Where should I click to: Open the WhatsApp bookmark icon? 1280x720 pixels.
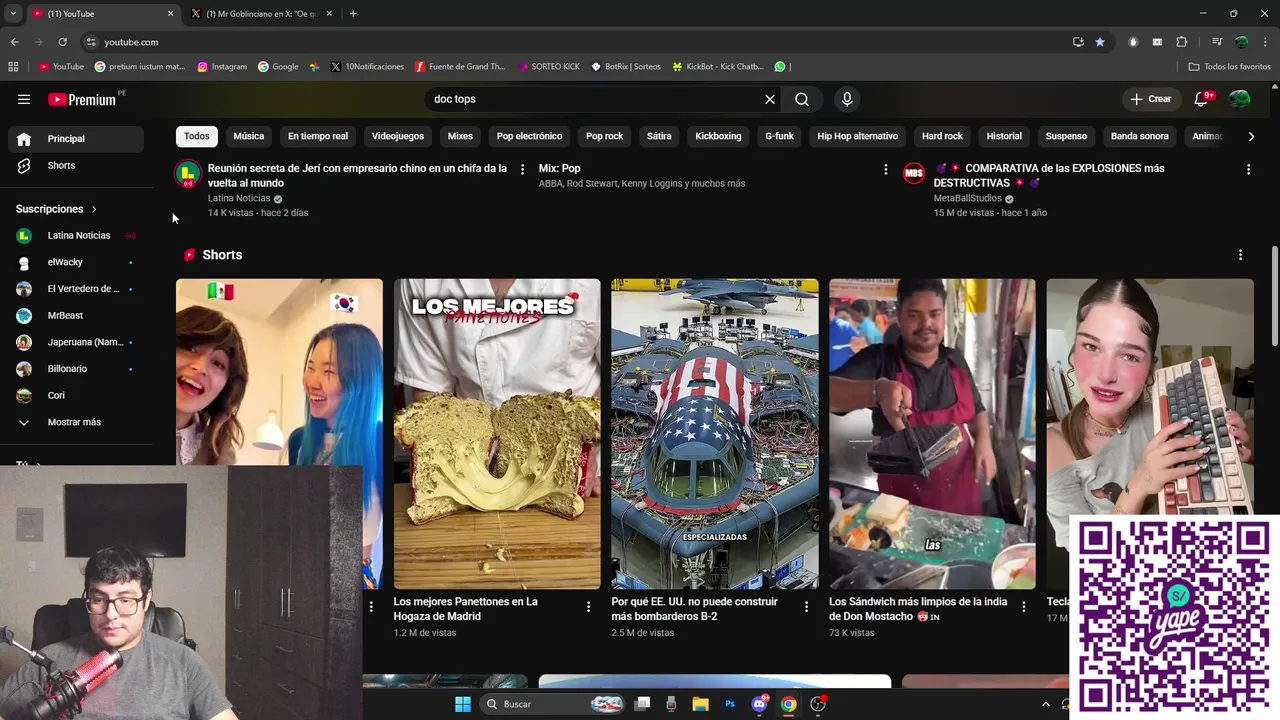click(x=780, y=66)
